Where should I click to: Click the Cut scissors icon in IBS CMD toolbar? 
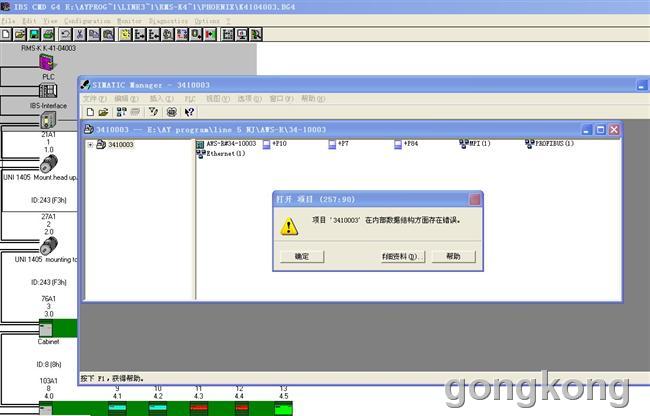(80, 34)
